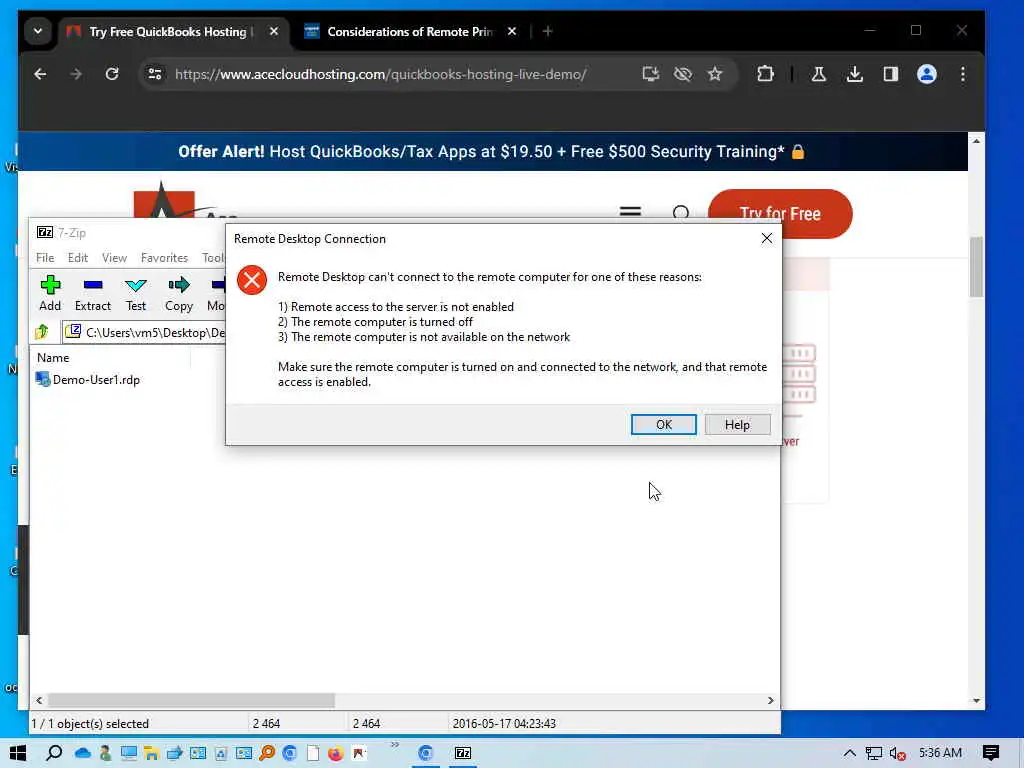Open OneDrive cloud icon in the taskbar
Image resolution: width=1024 pixels, height=768 pixels.
click(83, 754)
